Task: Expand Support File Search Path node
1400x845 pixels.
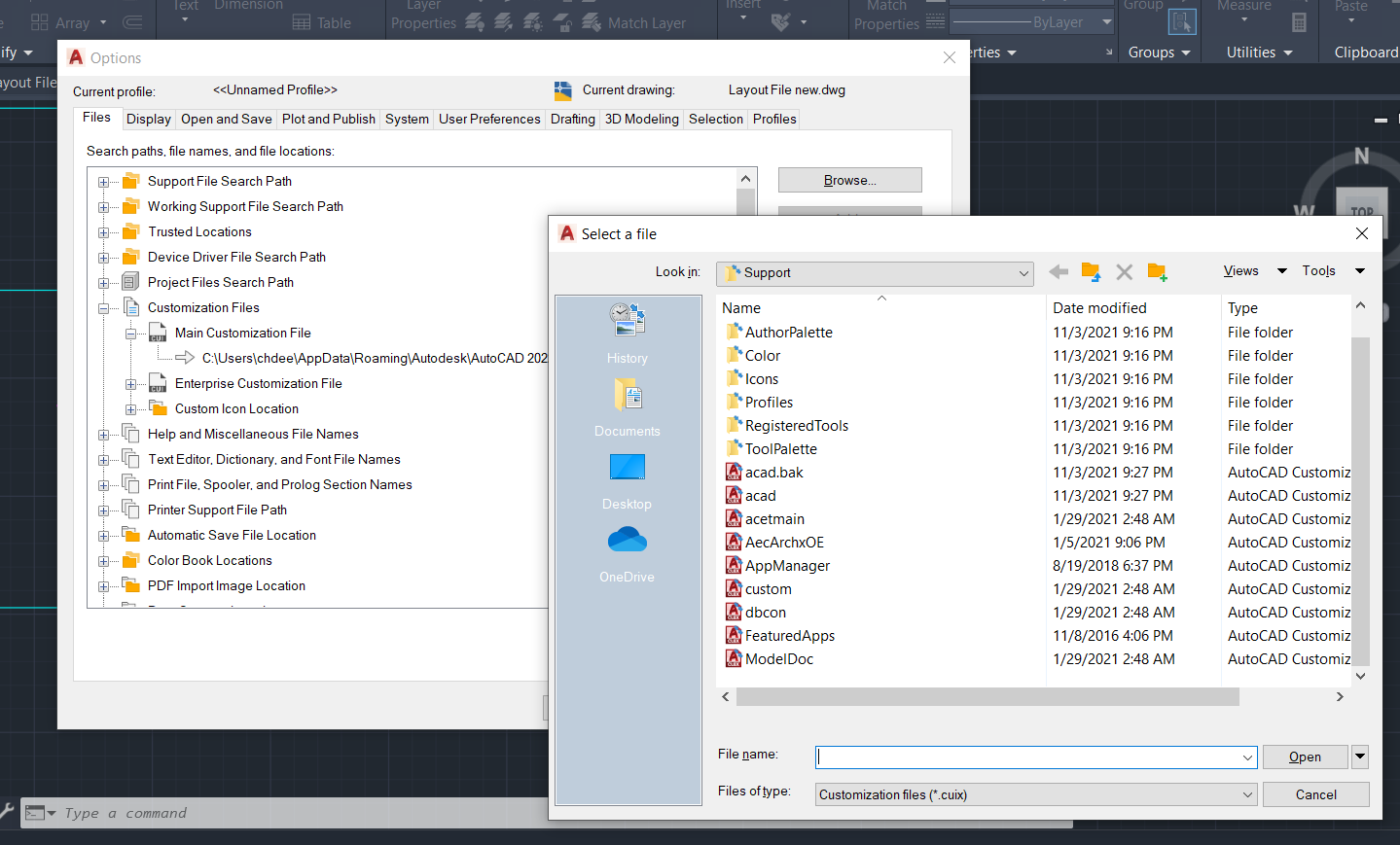Action: click(x=103, y=182)
